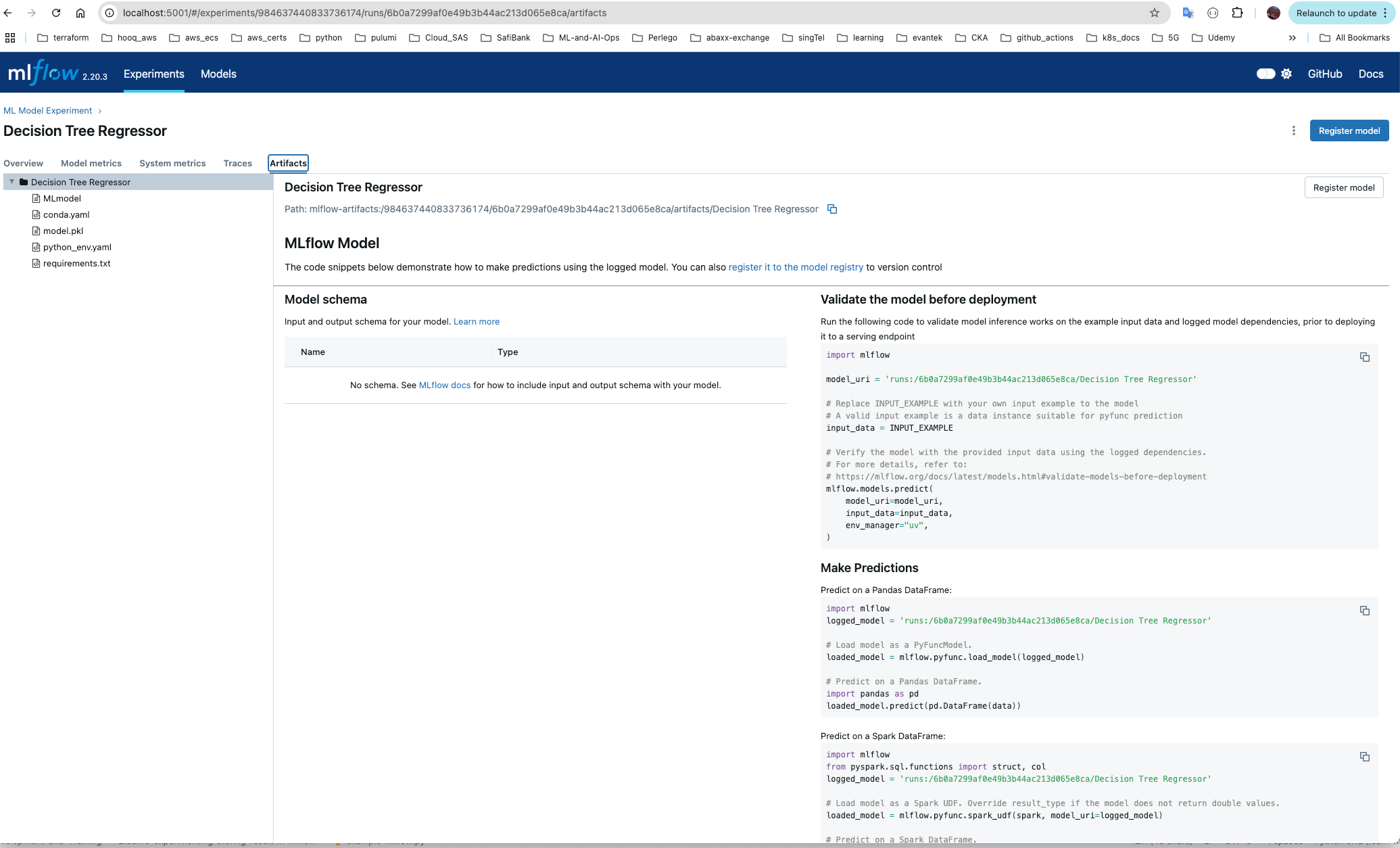Viewport: 1400px width, 848px height.
Task: Switch to the Overview tab
Action: click(x=23, y=163)
